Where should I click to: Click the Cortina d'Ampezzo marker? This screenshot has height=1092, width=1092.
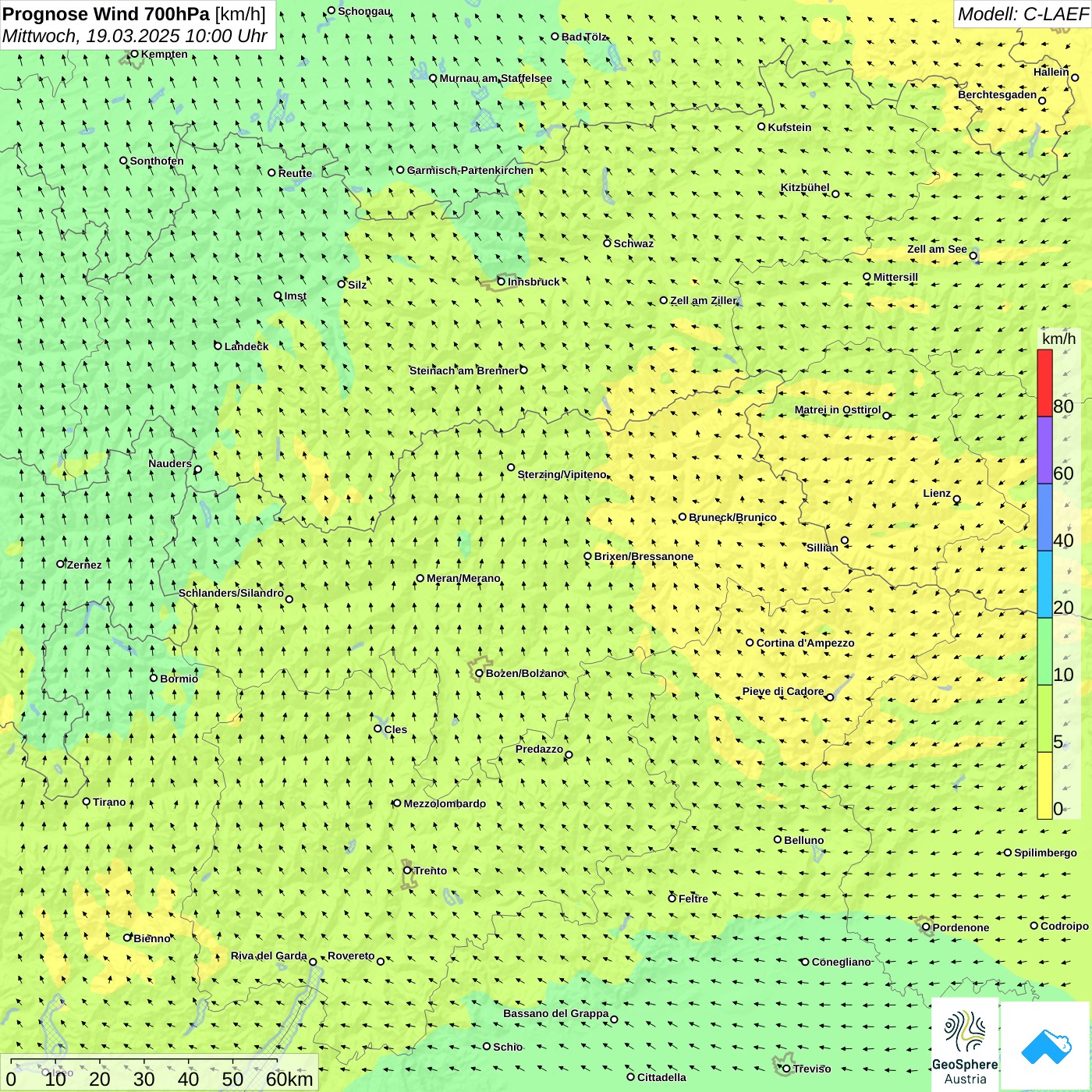750,643
